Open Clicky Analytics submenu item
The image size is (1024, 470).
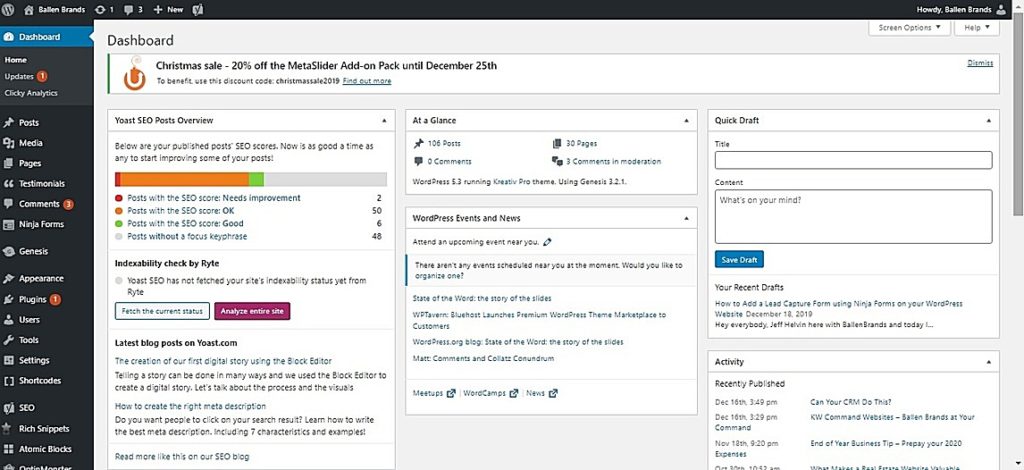point(31,93)
